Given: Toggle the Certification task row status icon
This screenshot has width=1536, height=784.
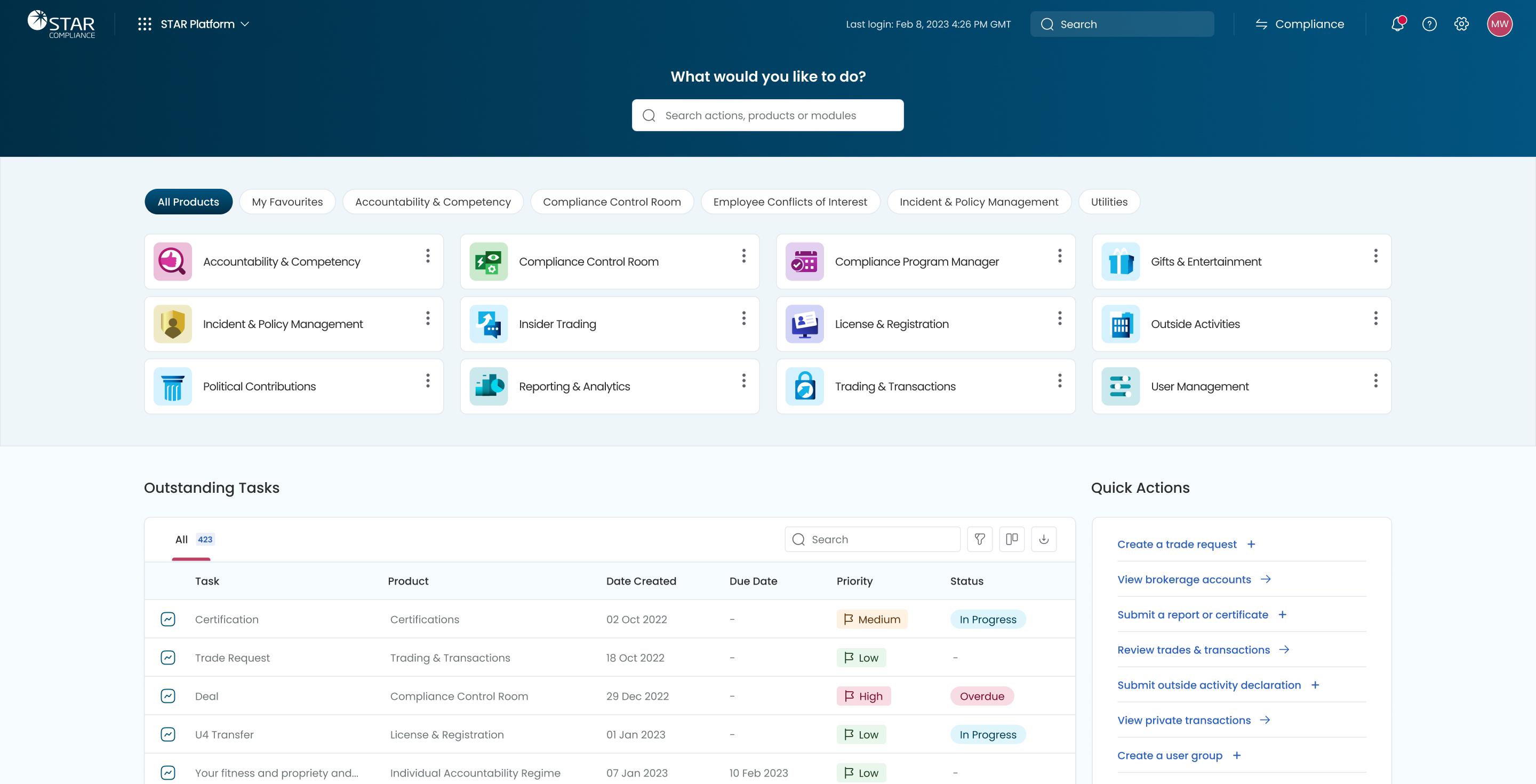Looking at the screenshot, I should [168, 619].
